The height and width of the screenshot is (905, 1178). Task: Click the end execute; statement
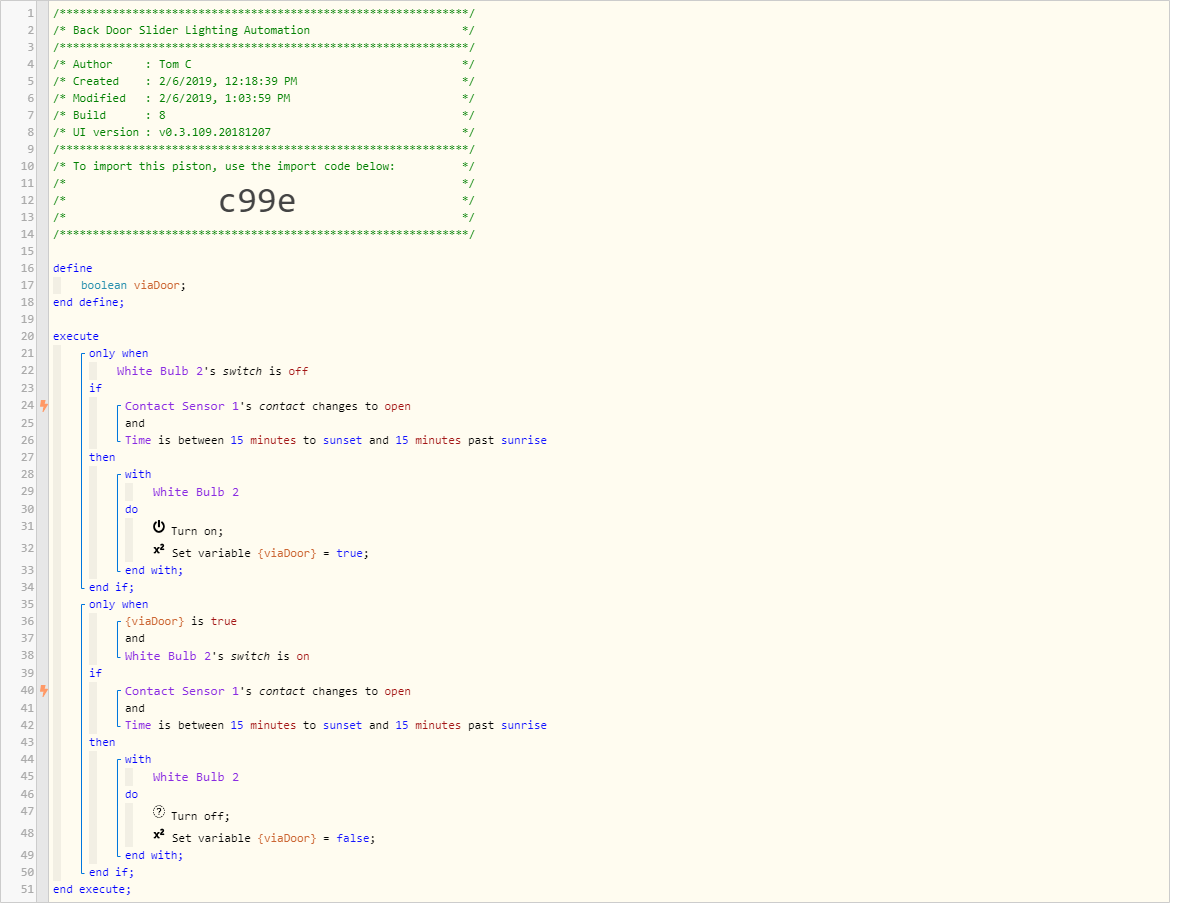click(x=92, y=889)
